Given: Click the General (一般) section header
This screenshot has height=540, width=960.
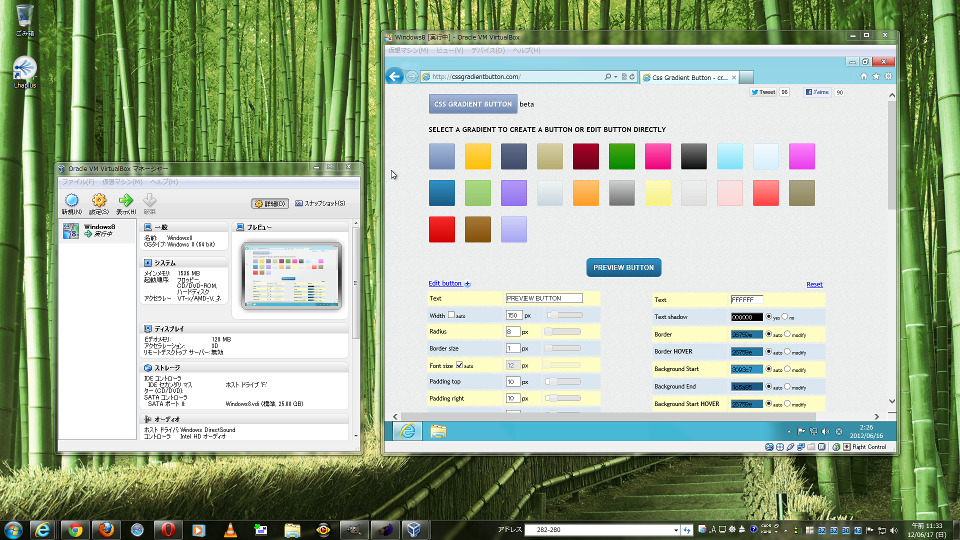Looking at the screenshot, I should [x=184, y=227].
